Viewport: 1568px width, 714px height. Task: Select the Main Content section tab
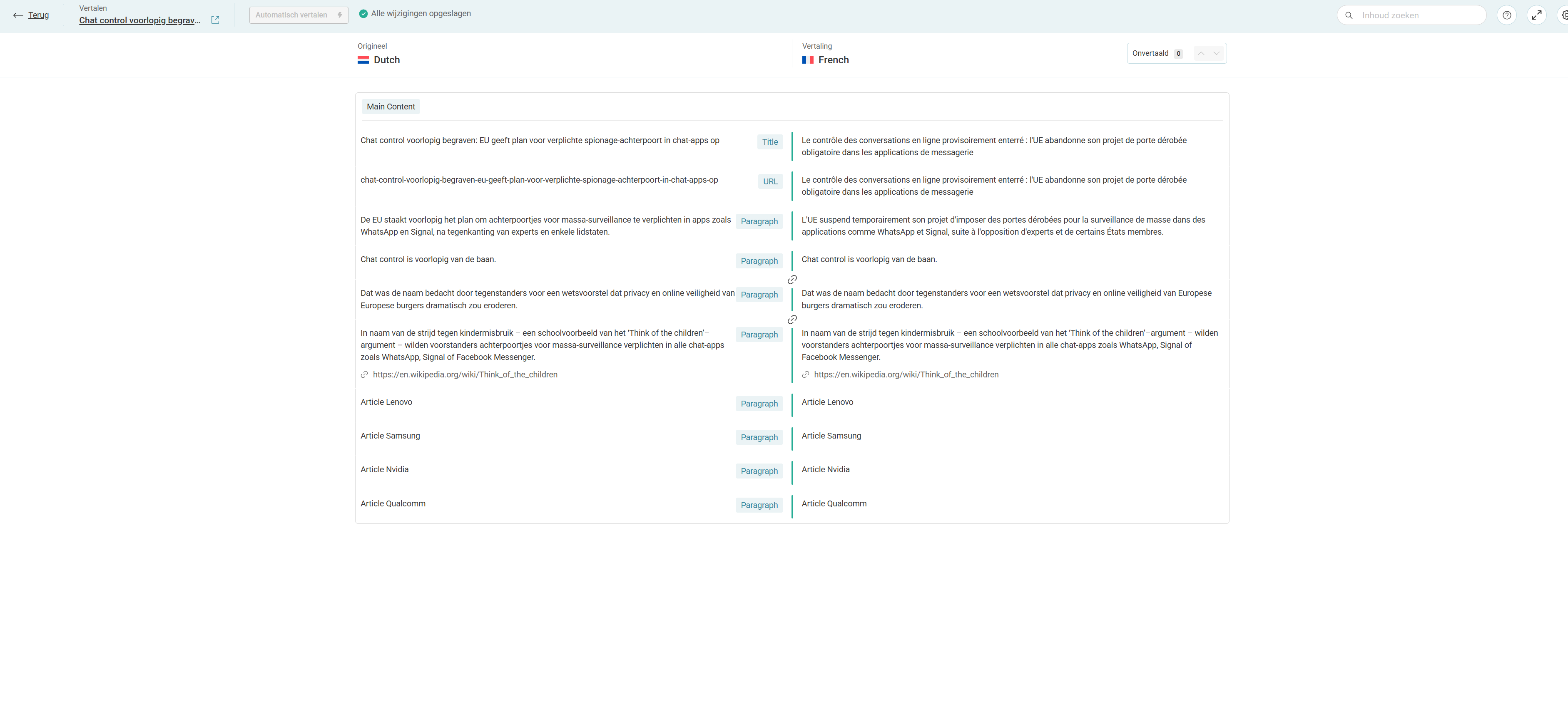coord(391,107)
